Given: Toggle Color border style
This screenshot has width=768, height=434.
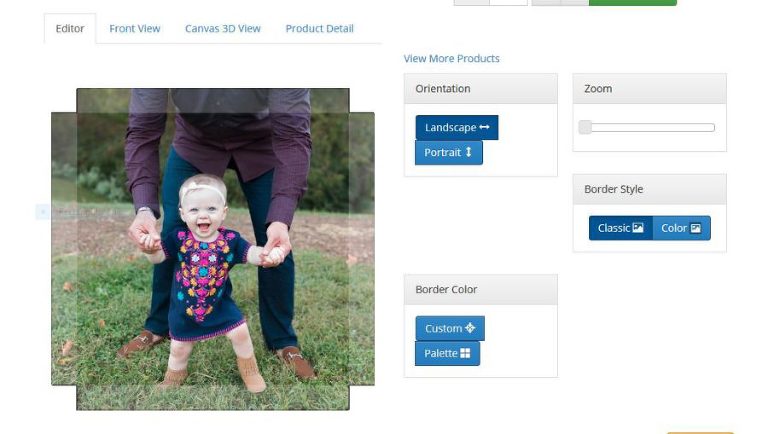Looking at the screenshot, I should (681, 228).
